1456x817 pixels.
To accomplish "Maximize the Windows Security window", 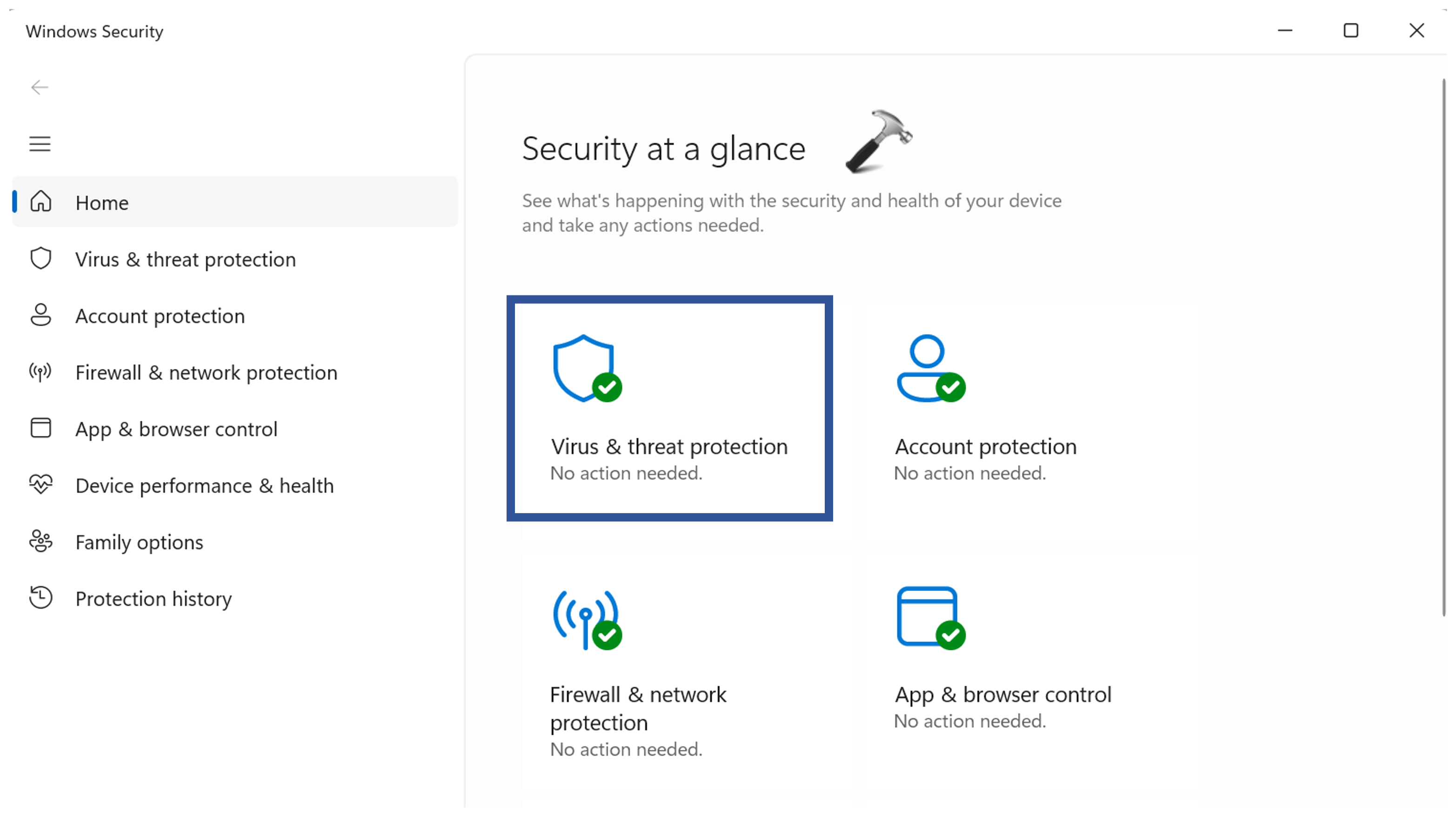I will (1351, 31).
